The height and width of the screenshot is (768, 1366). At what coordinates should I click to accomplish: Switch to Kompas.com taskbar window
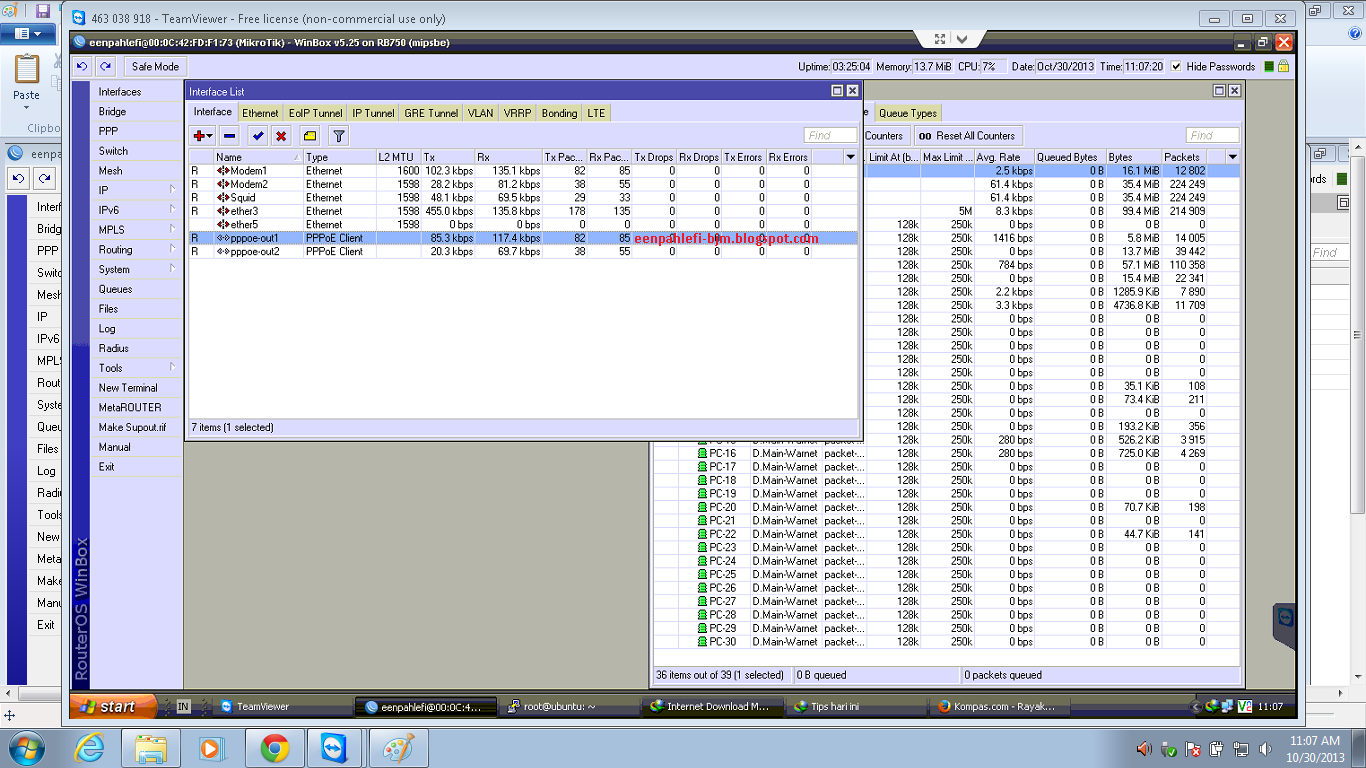(1000, 707)
